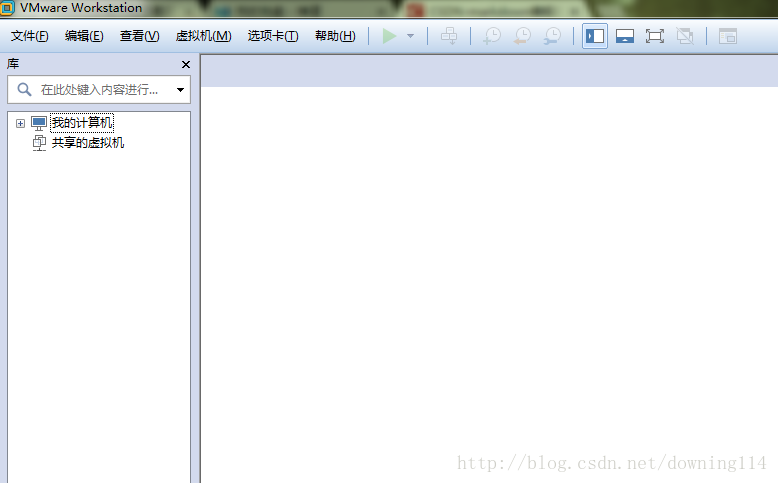Open the 查看(V) menu
Image resolution: width=778 pixels, height=483 pixels.
coord(139,36)
